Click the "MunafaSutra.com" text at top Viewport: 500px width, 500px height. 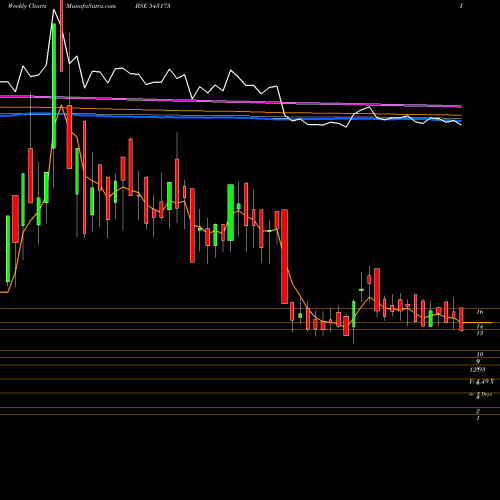(x=91, y=6)
